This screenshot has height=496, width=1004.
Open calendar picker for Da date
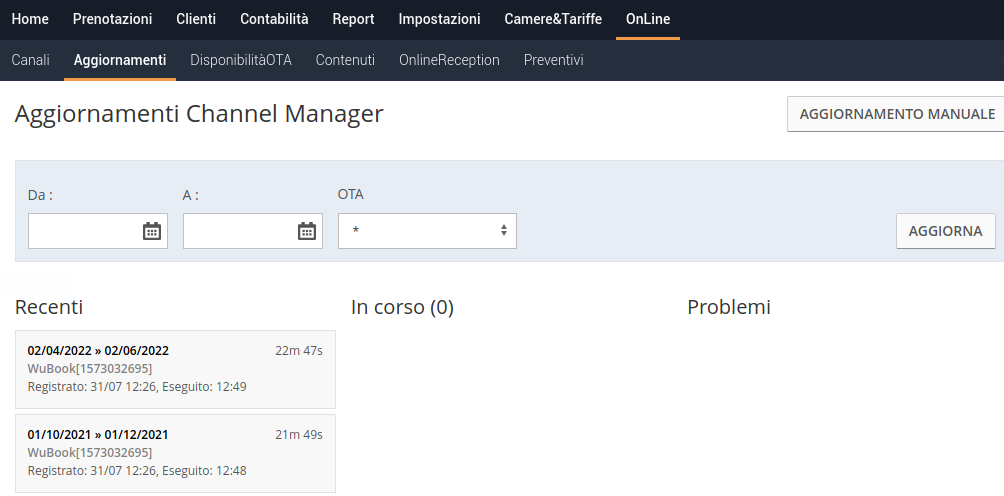[x=152, y=231]
